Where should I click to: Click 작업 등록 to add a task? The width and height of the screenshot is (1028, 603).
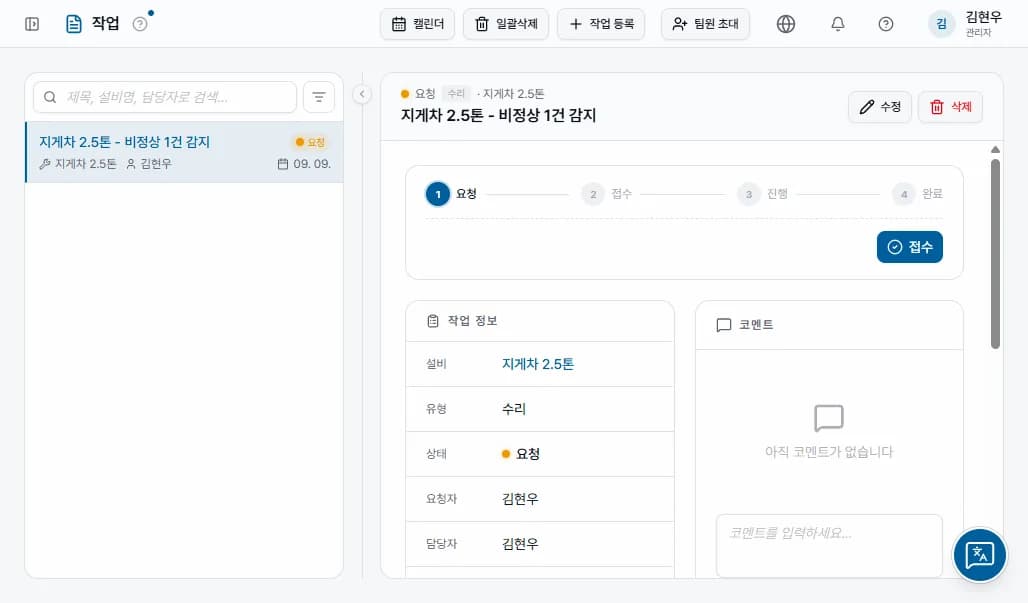coord(601,24)
